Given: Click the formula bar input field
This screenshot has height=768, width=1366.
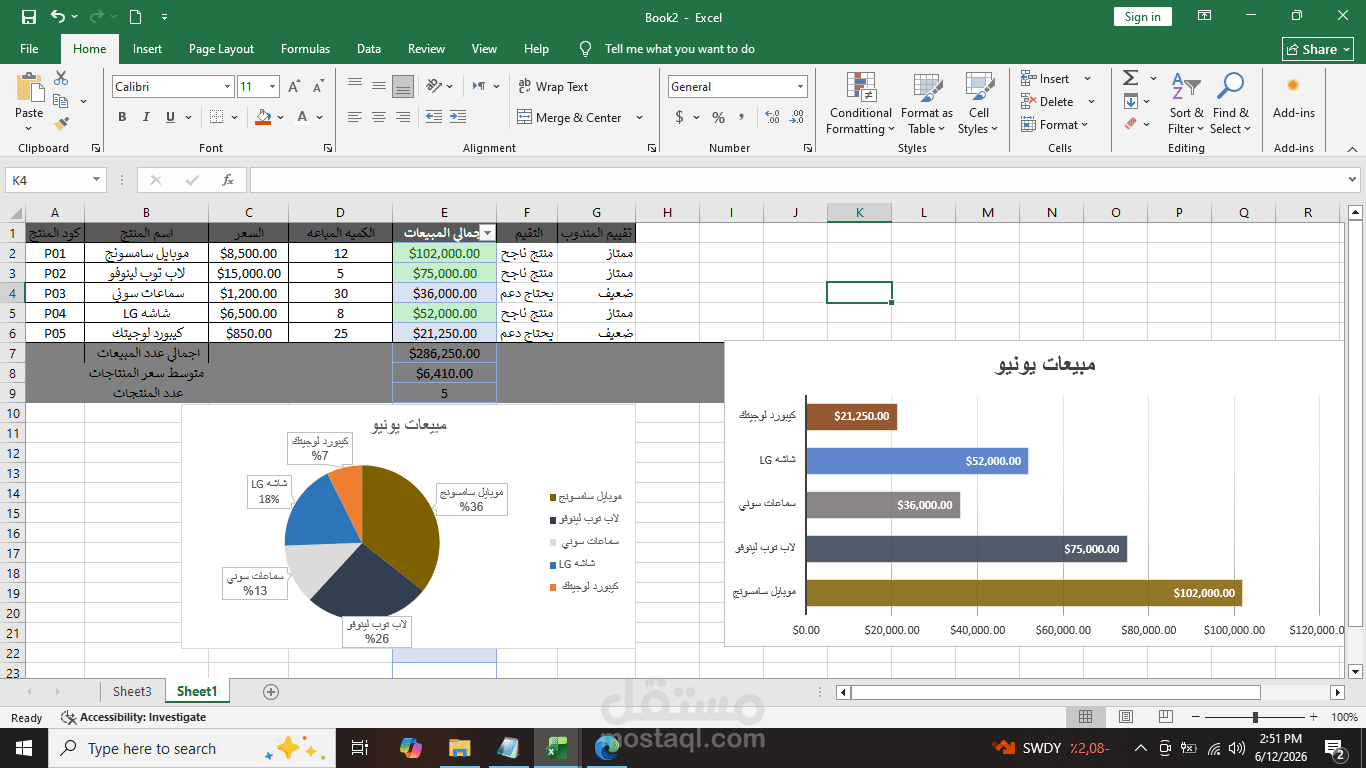Looking at the screenshot, I should [797, 180].
